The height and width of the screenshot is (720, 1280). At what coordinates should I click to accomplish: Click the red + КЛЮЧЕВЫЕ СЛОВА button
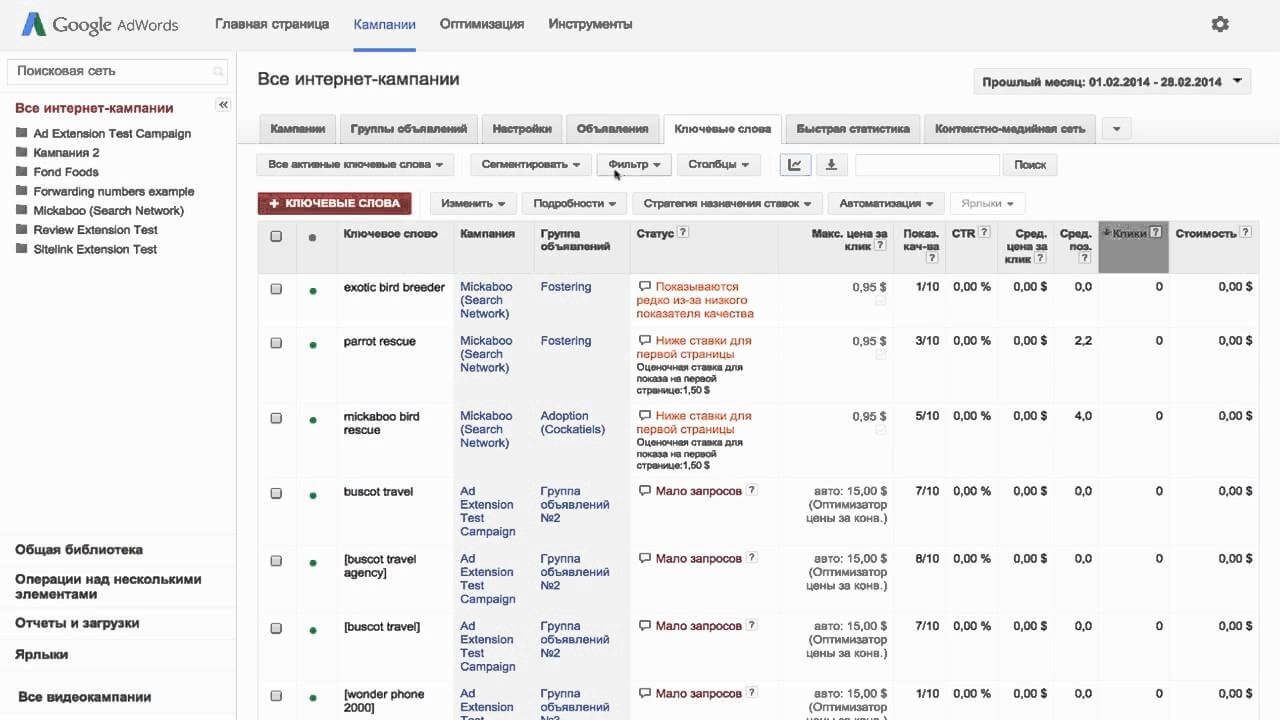tap(334, 204)
